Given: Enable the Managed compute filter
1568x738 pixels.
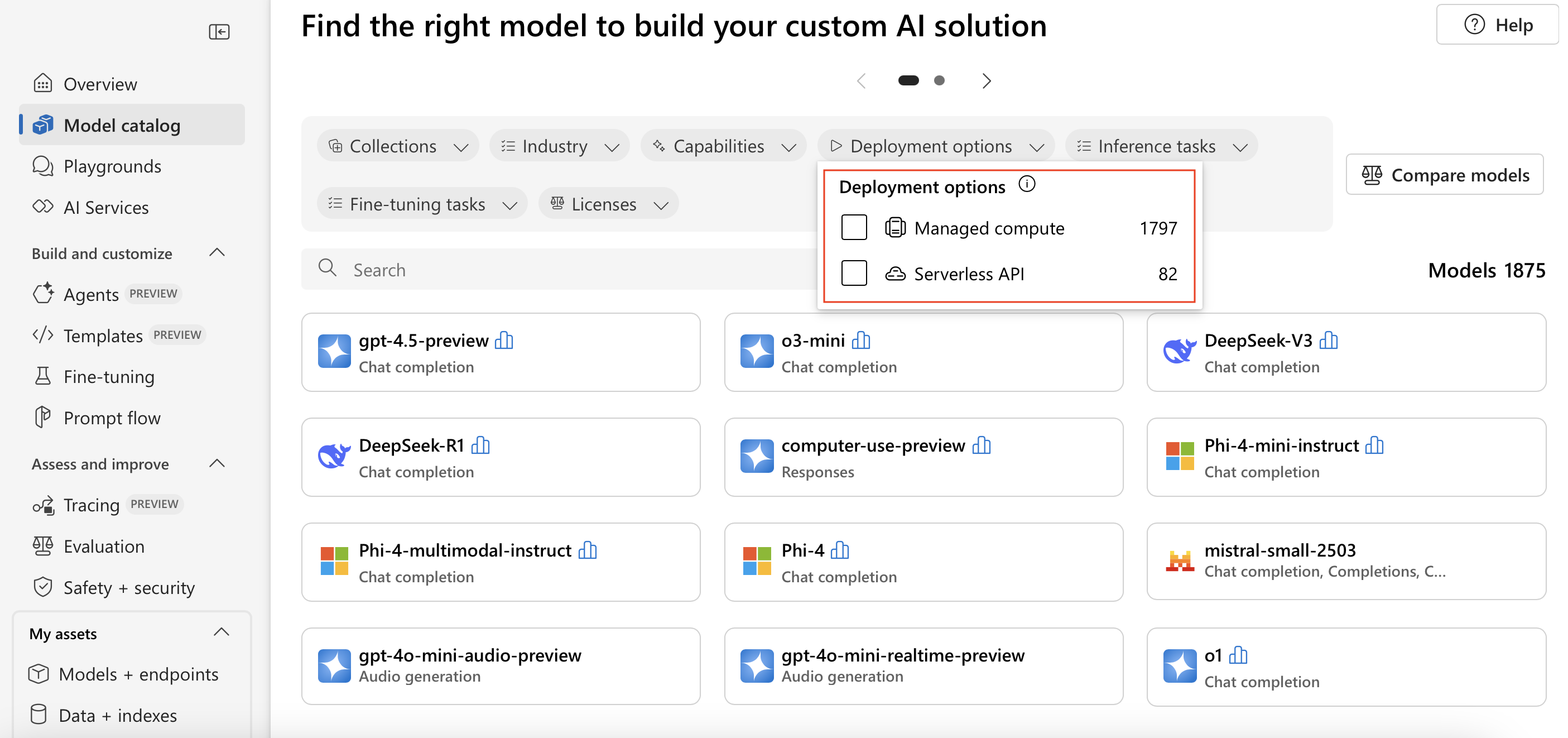Looking at the screenshot, I should click(854, 227).
